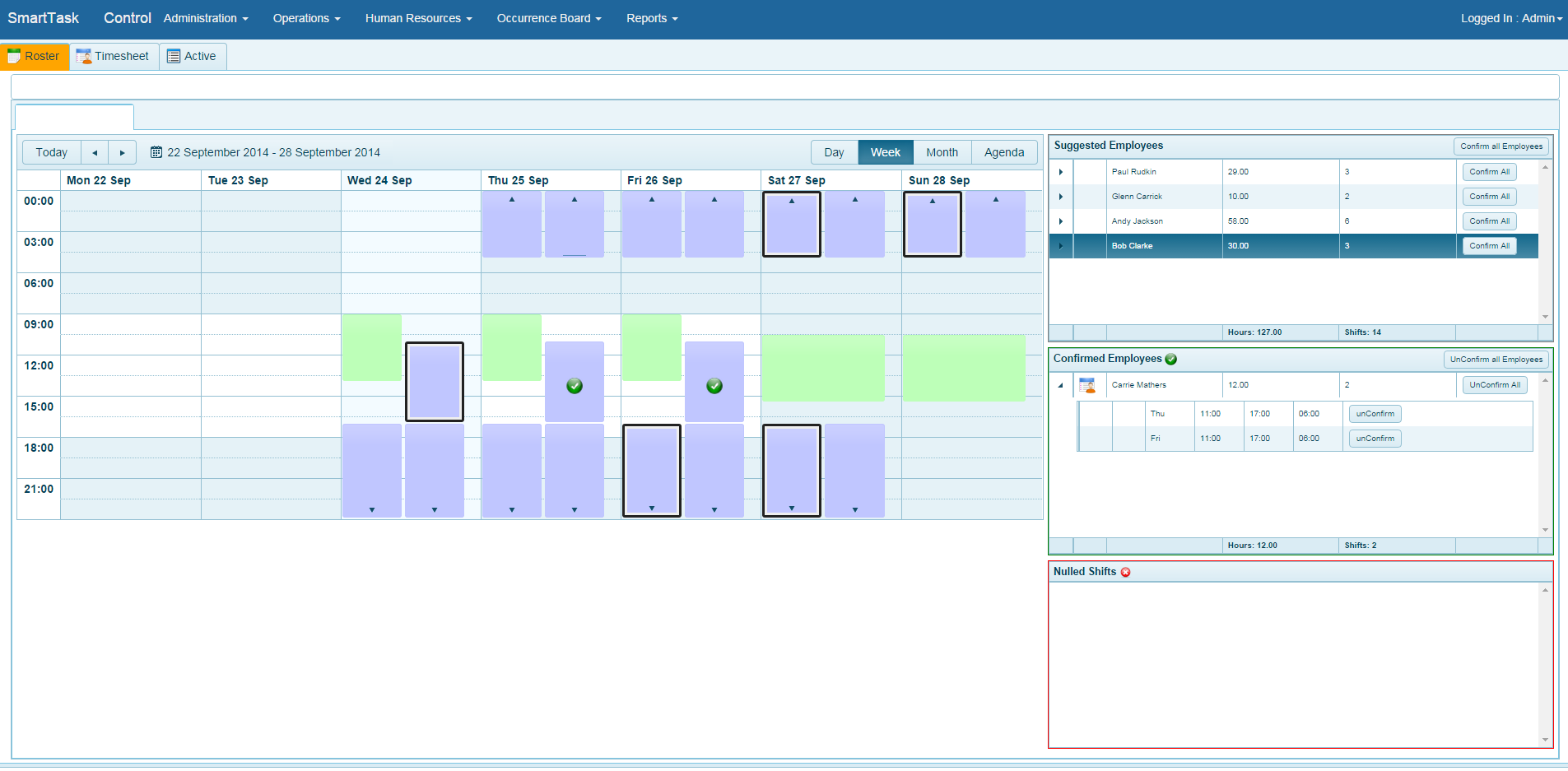Unconfirm Carrie Mathers' Thursday shift

1375,414
